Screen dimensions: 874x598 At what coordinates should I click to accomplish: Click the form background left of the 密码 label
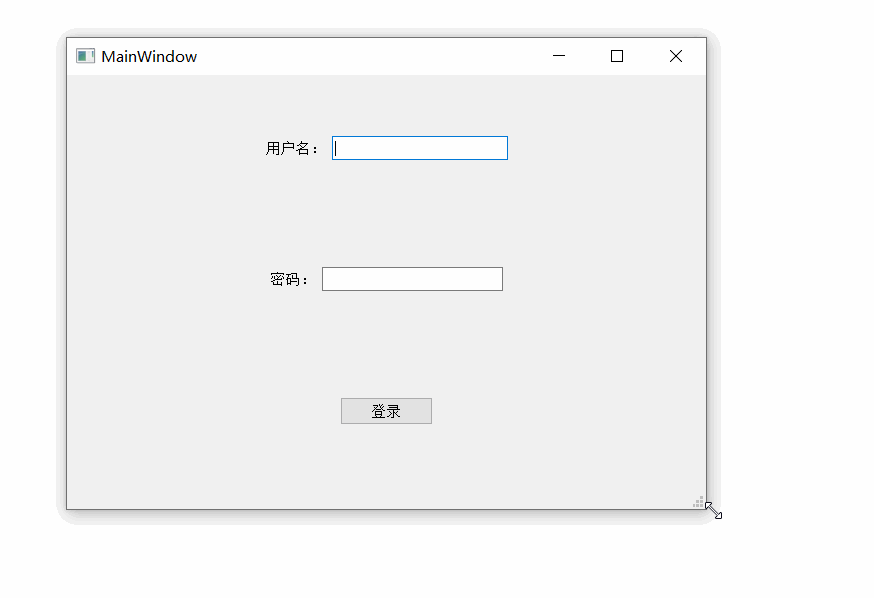click(x=180, y=278)
